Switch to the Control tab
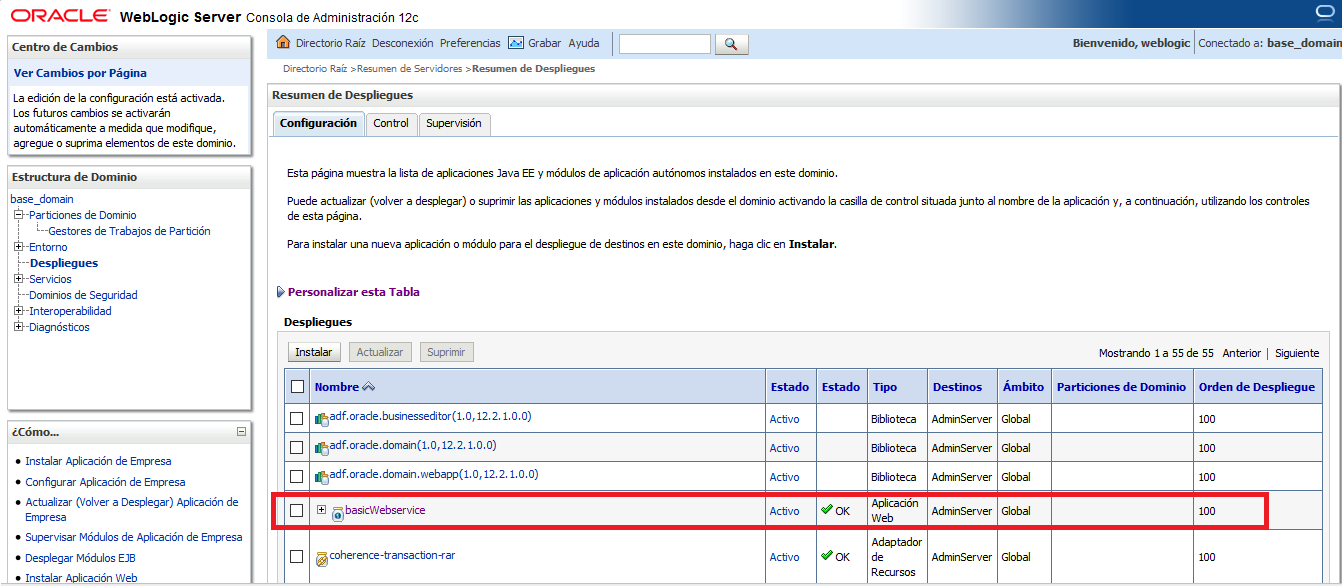 pyautogui.click(x=391, y=123)
